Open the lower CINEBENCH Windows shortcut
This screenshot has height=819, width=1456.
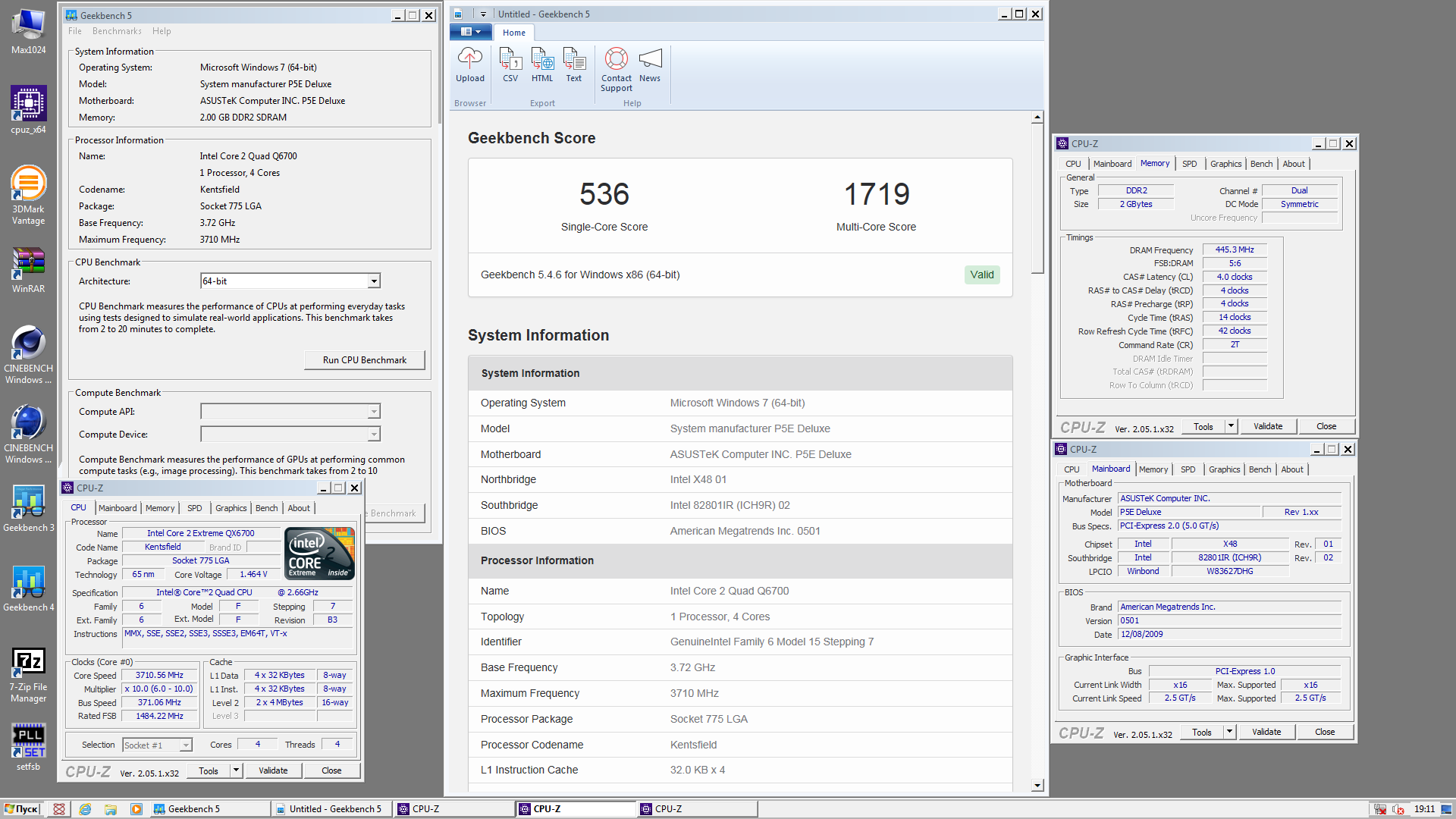click(x=28, y=435)
